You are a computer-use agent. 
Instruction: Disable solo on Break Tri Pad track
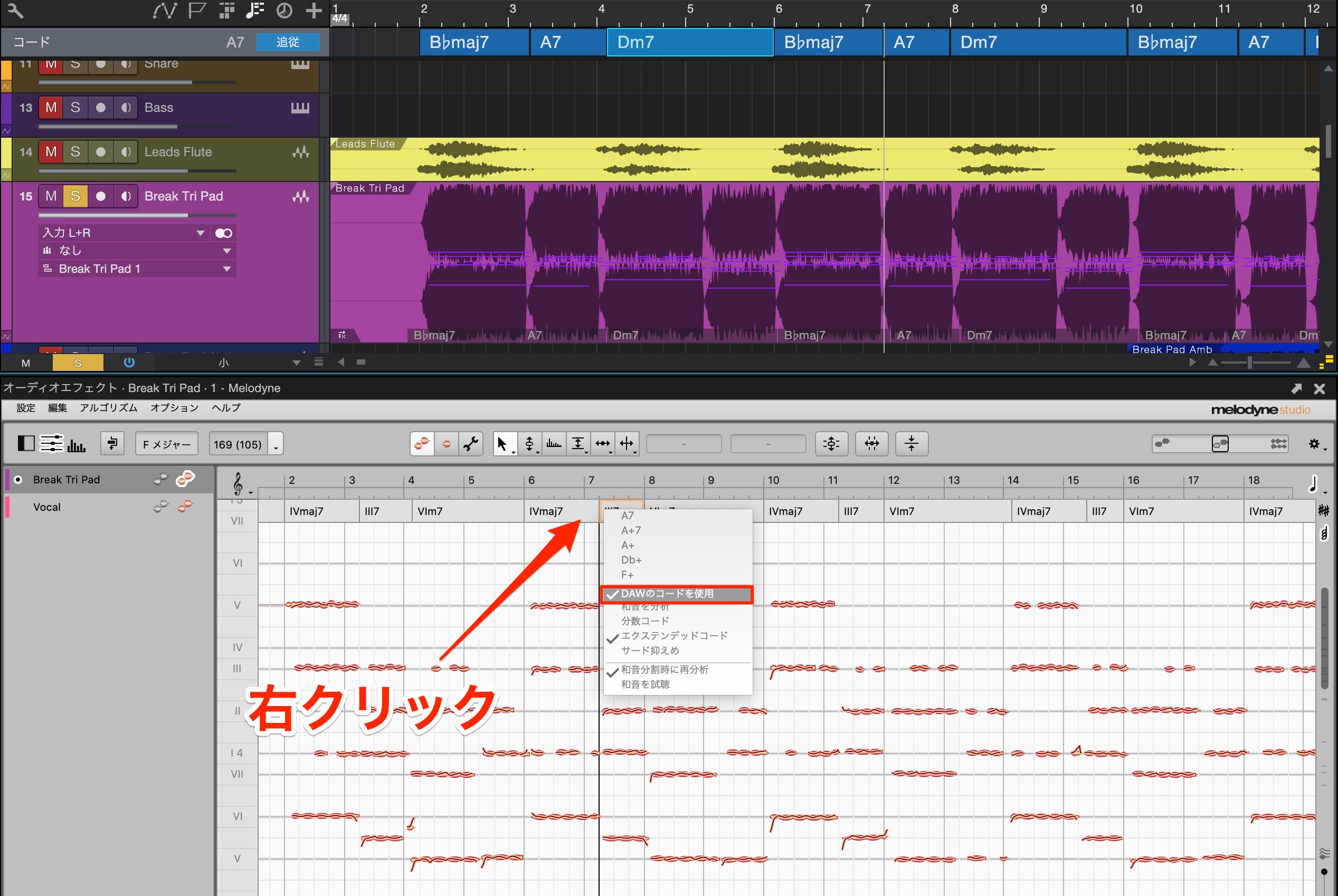tap(75, 197)
